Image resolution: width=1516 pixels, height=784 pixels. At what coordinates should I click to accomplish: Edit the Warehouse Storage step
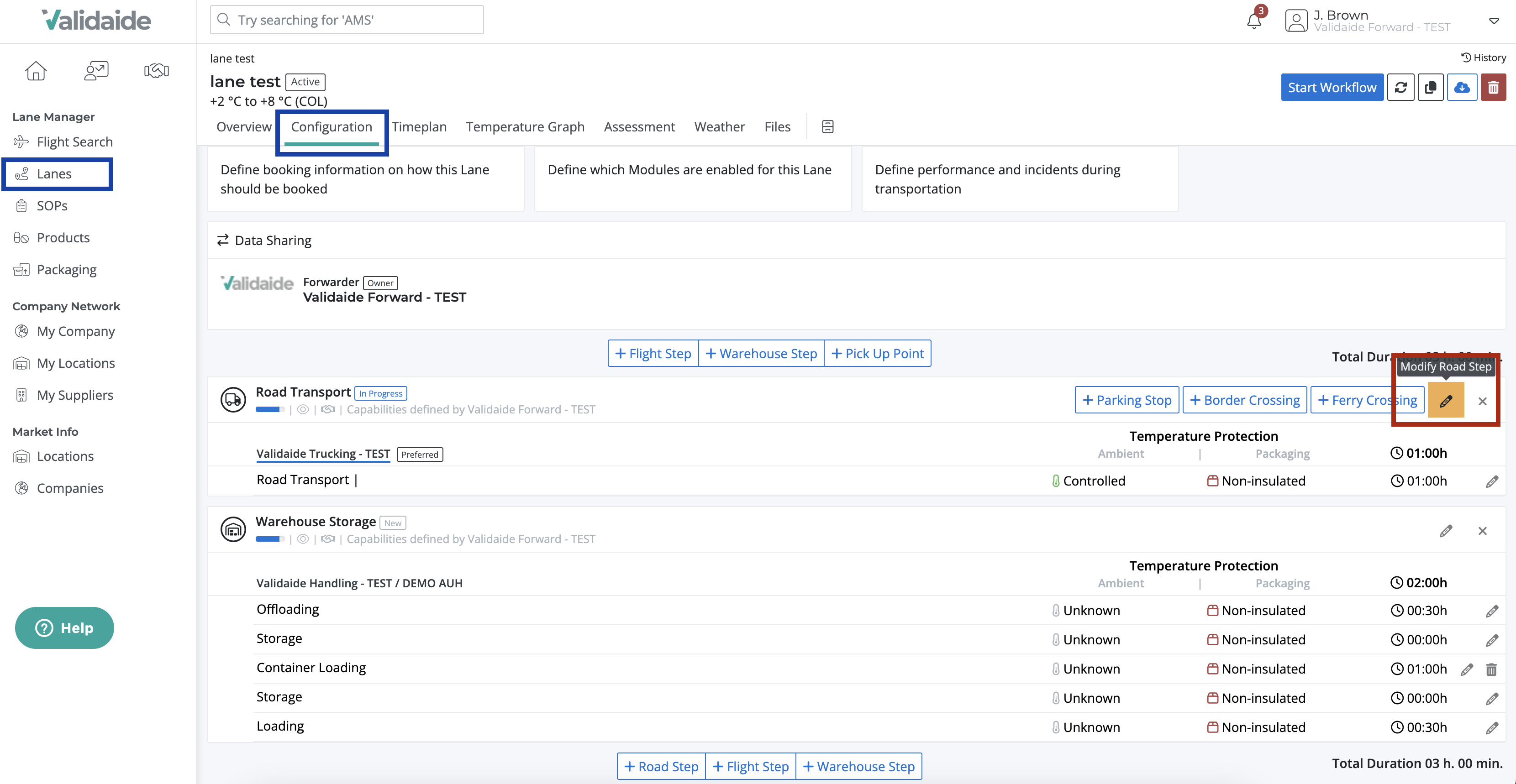coord(1446,531)
